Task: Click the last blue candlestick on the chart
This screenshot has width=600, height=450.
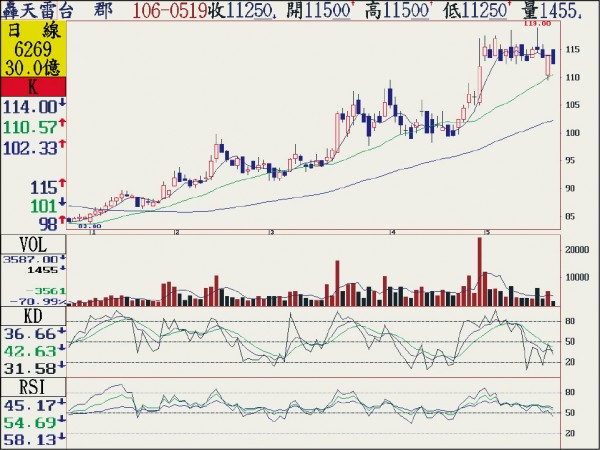Action: [553, 57]
